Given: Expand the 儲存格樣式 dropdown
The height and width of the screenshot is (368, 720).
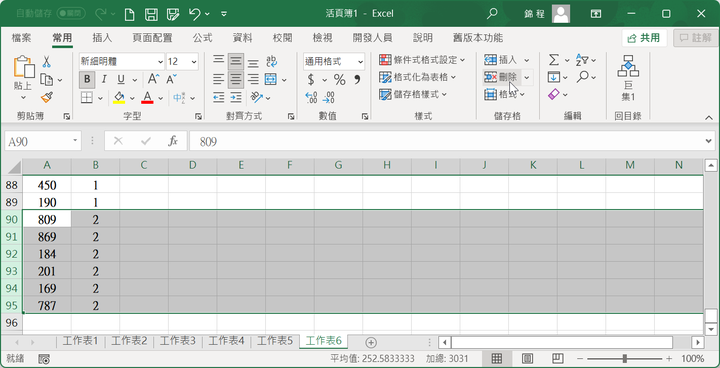Looking at the screenshot, I should 444,94.
